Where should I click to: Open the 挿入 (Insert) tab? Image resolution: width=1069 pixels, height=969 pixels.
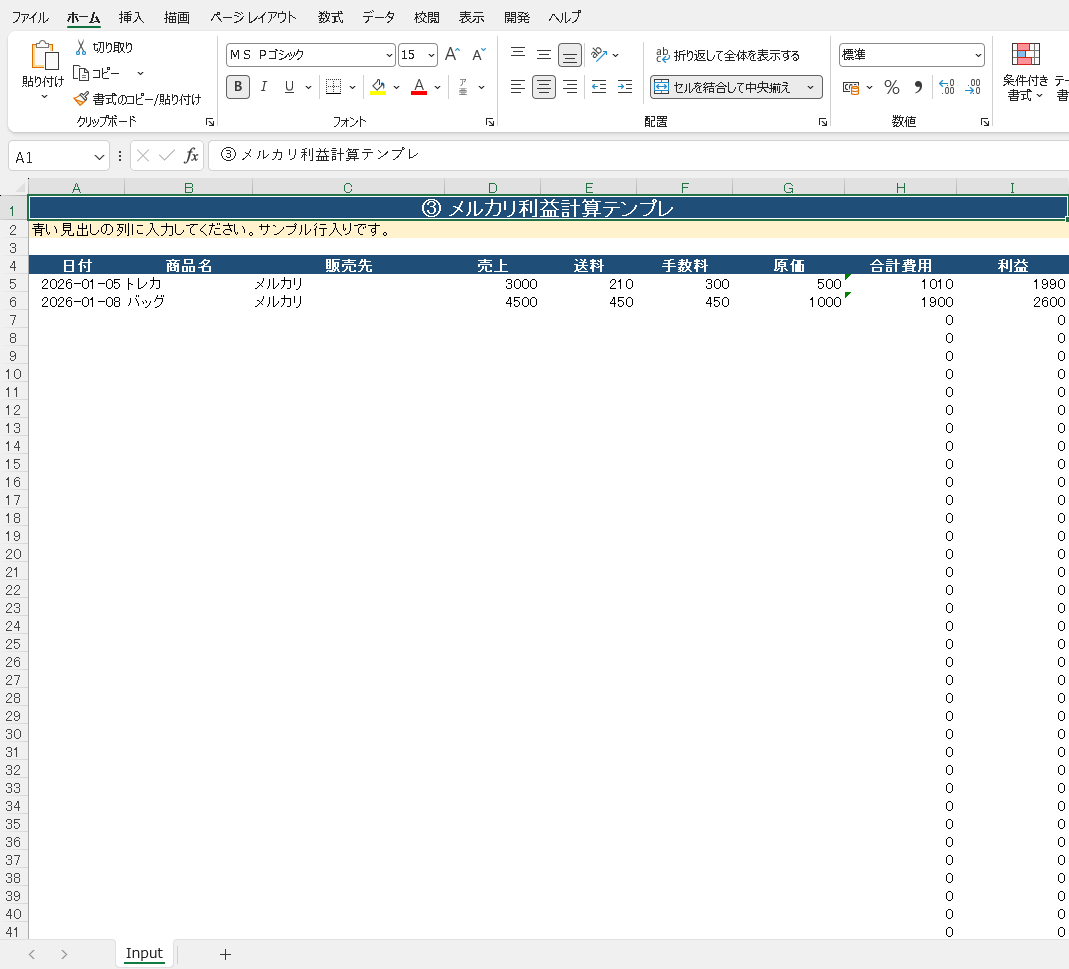pyautogui.click(x=131, y=18)
